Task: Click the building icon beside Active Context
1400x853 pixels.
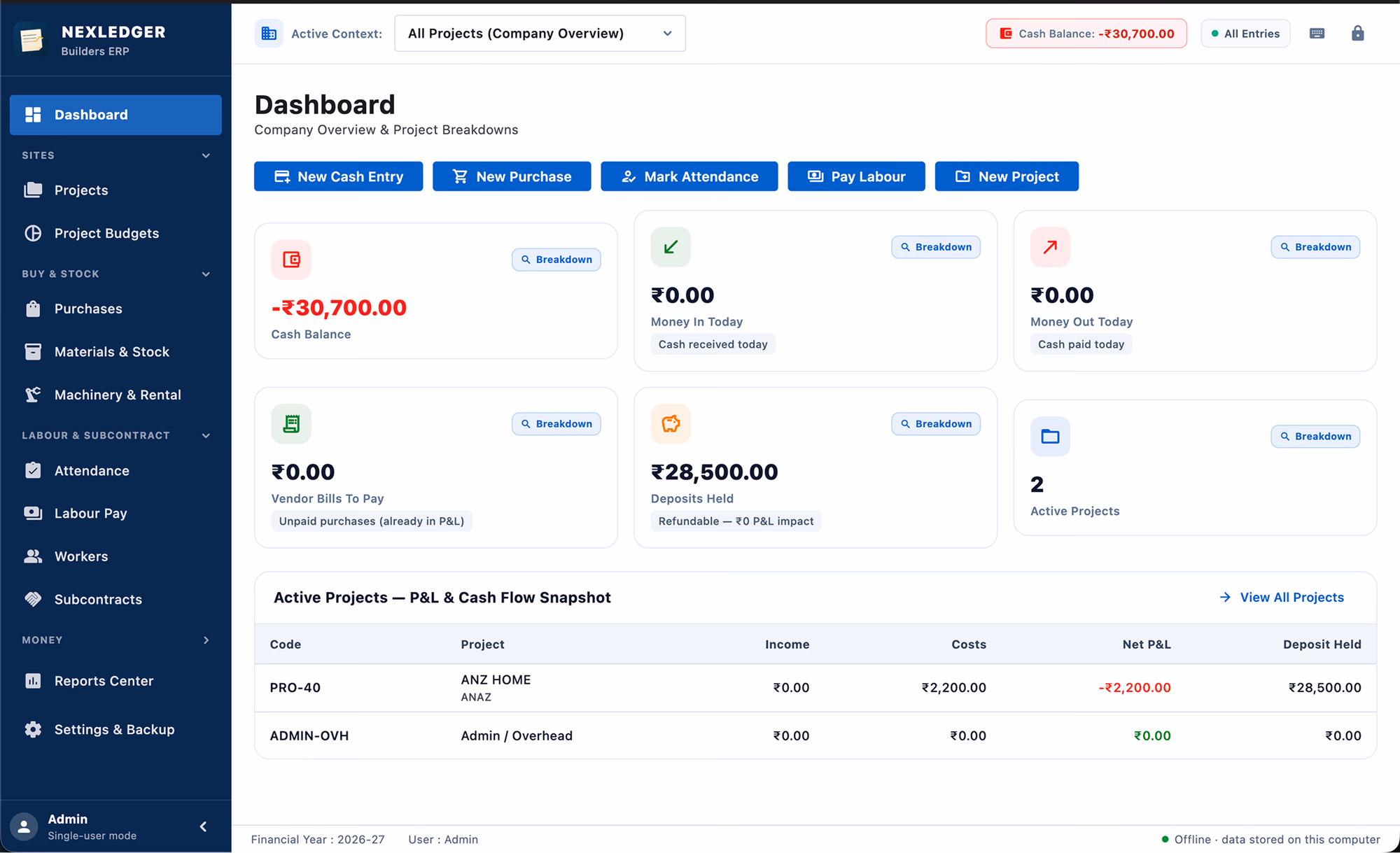Action: point(269,34)
